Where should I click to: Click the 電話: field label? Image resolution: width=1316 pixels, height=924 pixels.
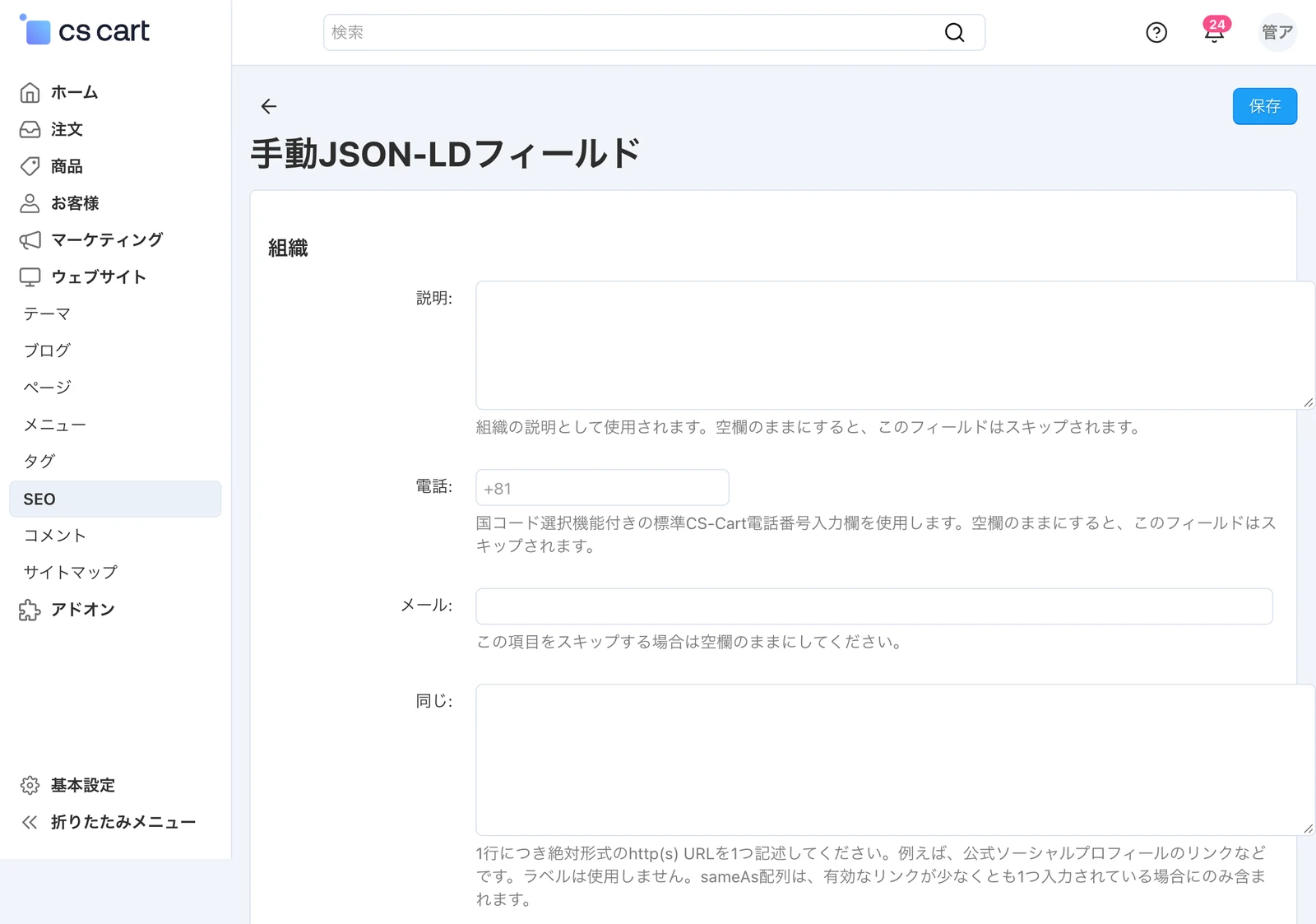point(434,487)
